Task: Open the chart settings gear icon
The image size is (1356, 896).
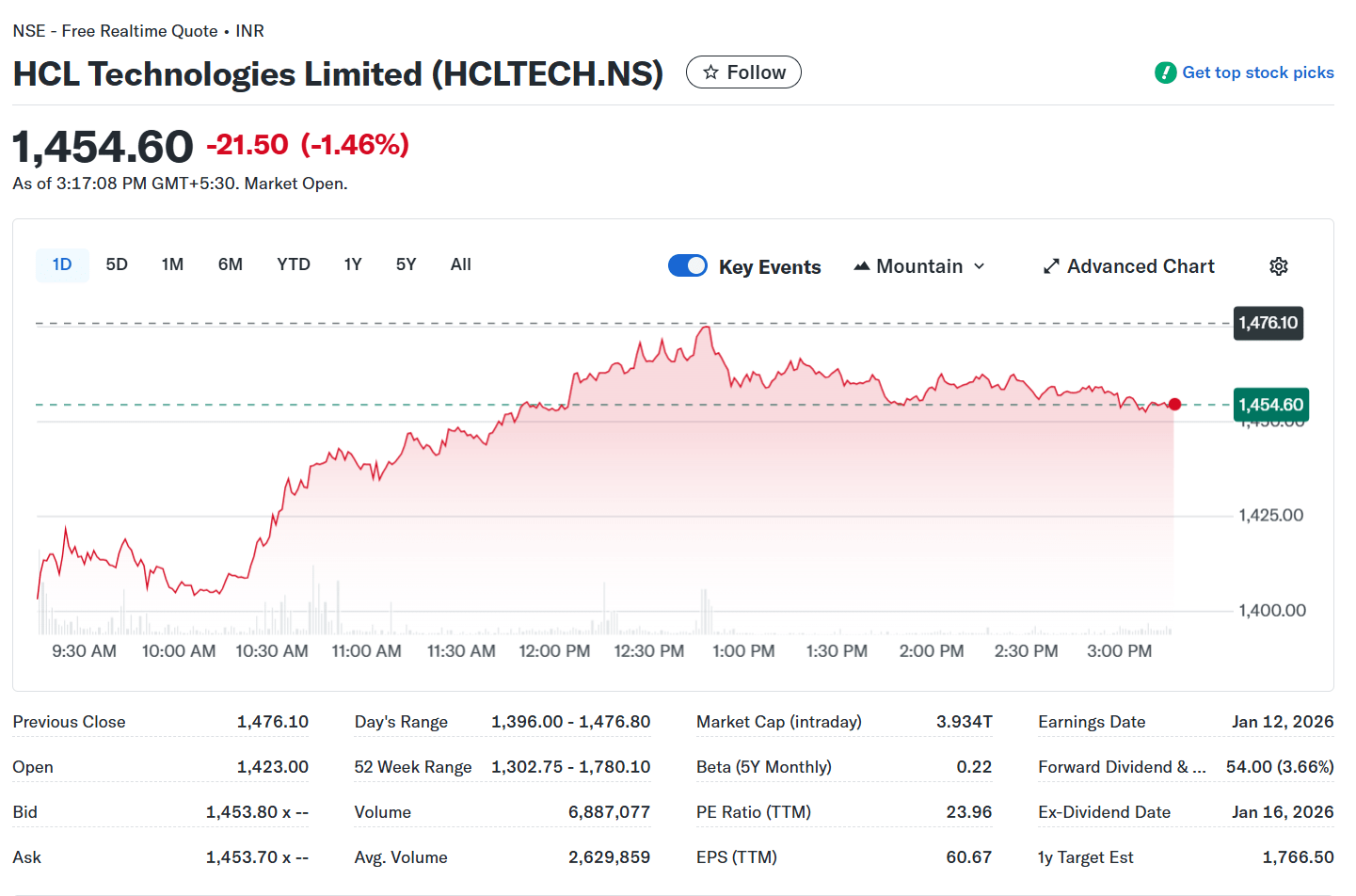Action: (x=1278, y=265)
